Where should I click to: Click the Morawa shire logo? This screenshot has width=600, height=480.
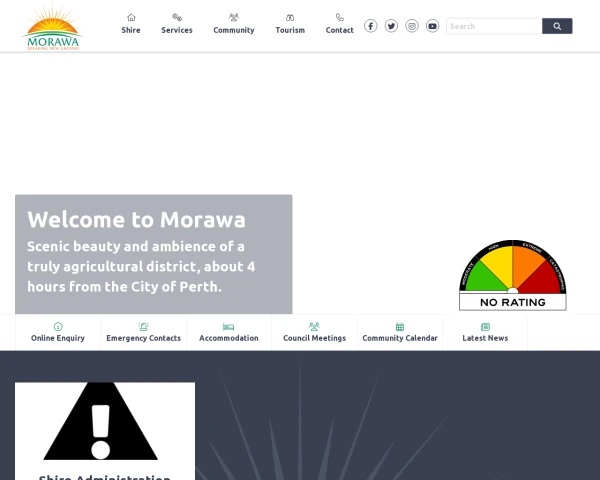[x=52, y=26]
